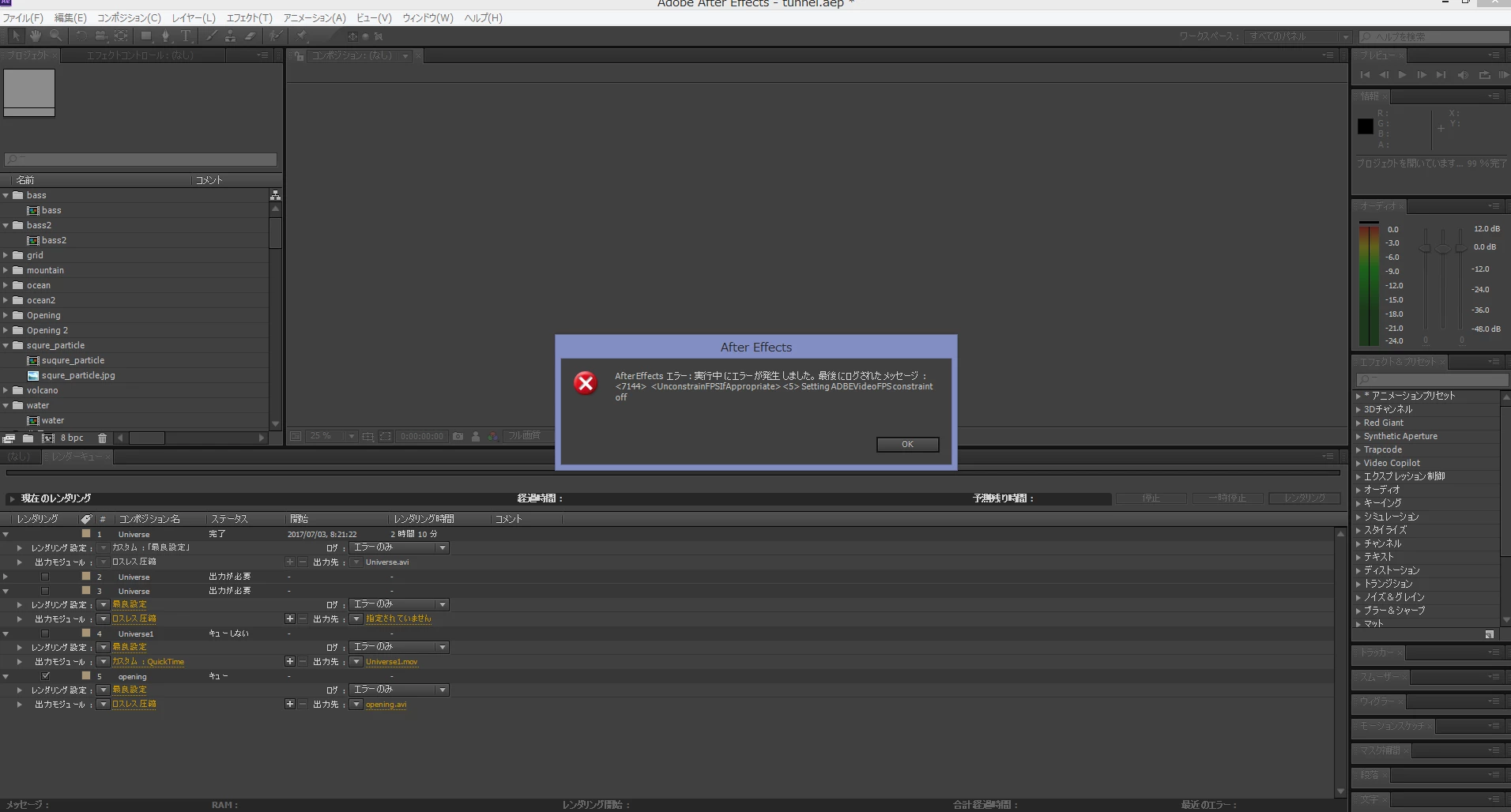
Task: Select the Eraser tool
Action: click(251, 36)
